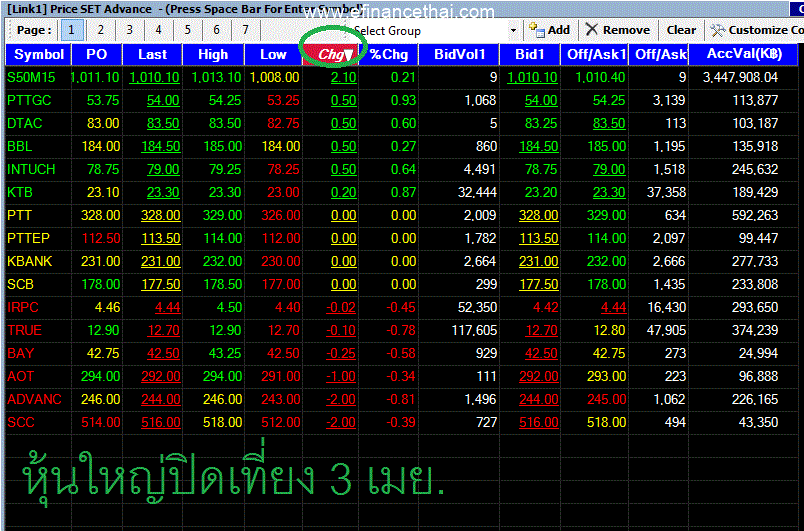This screenshot has width=804, height=531.
Task: Open the Select Group dropdown
Action: click(x=513, y=31)
